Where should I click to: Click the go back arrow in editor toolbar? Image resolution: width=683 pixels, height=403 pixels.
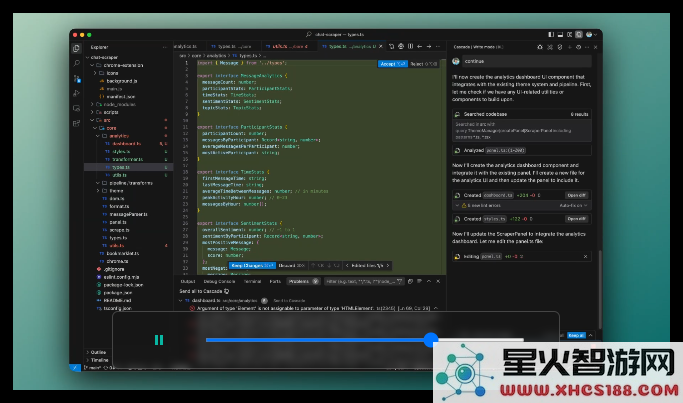coord(419,46)
